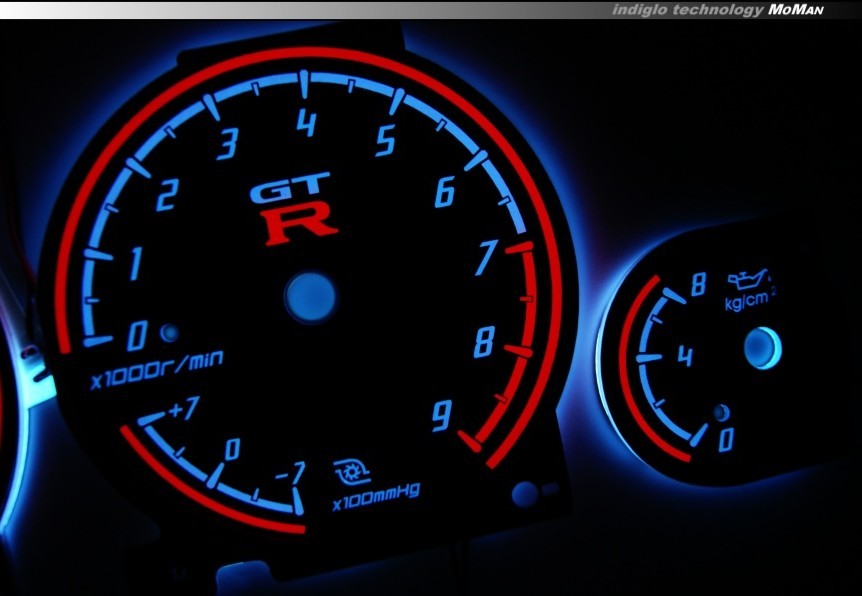The image size is (862, 596).
Task: Click the red R emblem
Action: click(300, 224)
